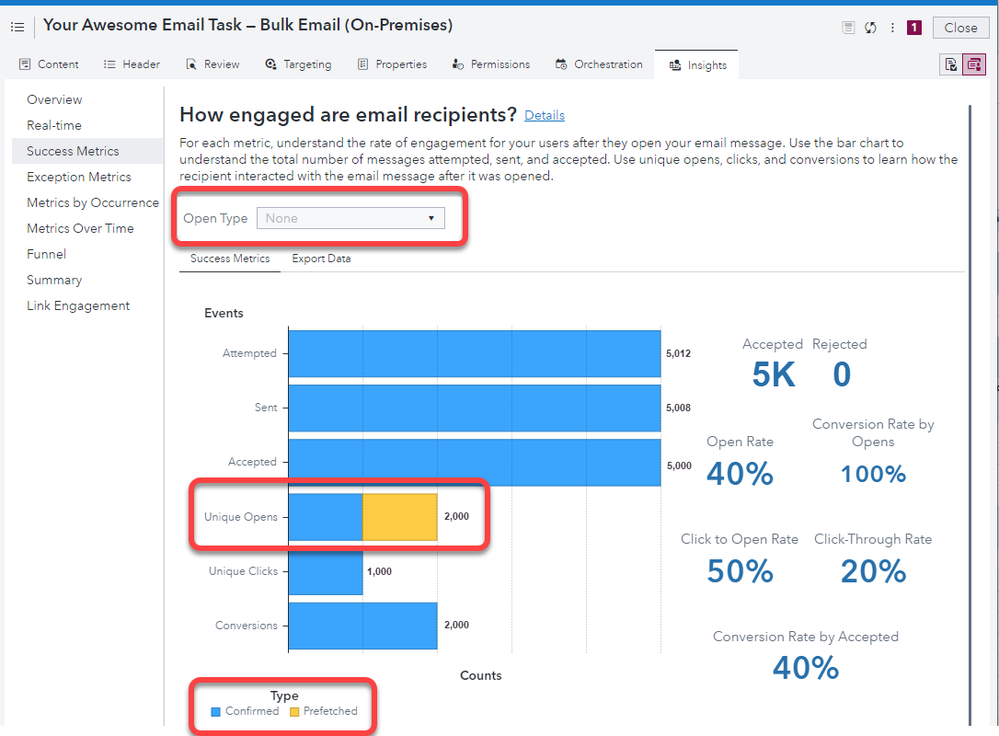Click the 5,008 Sent count label
This screenshot has width=999, height=736.
pyautogui.click(x=678, y=408)
